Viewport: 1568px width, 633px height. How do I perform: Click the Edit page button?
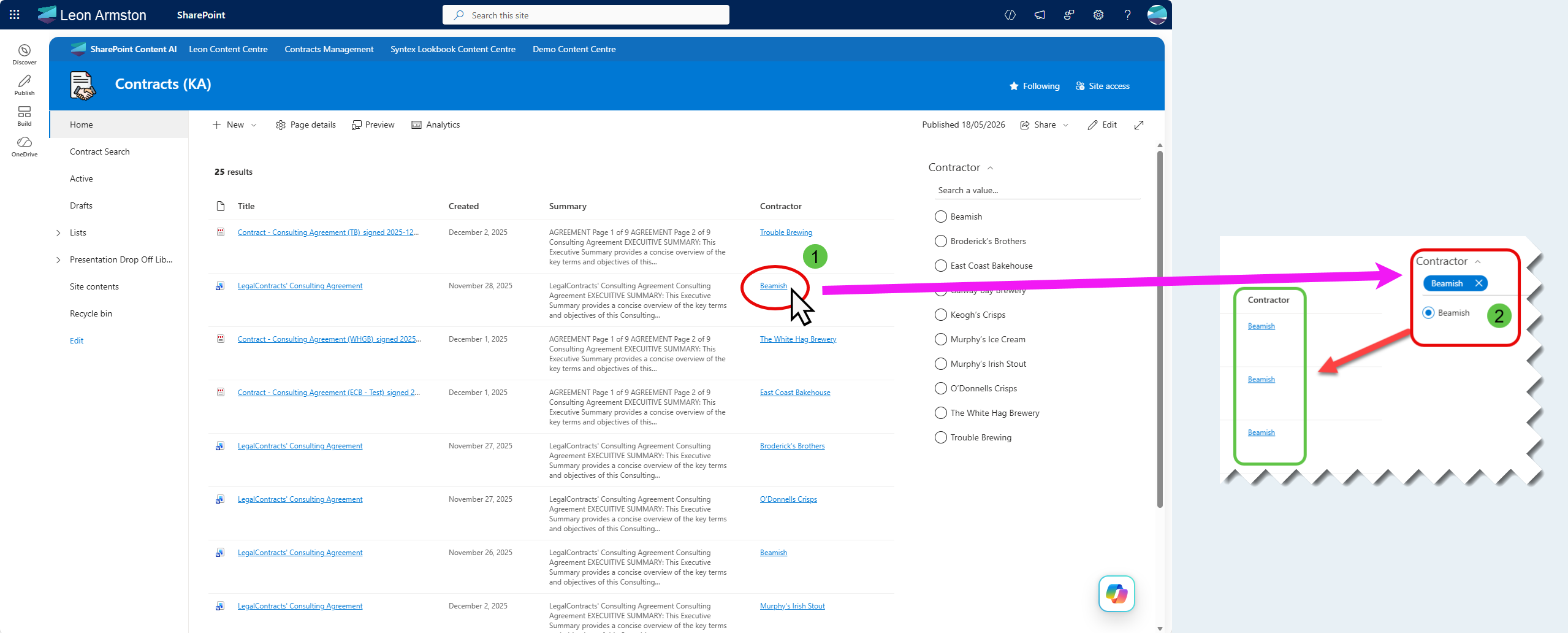pos(1102,125)
